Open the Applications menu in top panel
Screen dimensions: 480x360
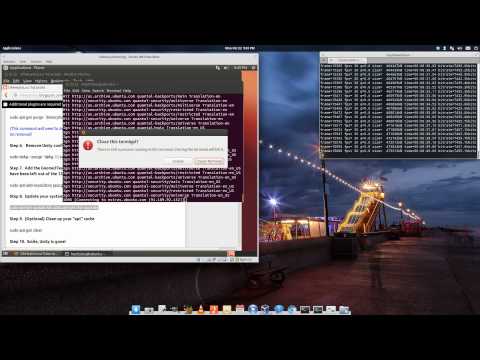(12, 48)
